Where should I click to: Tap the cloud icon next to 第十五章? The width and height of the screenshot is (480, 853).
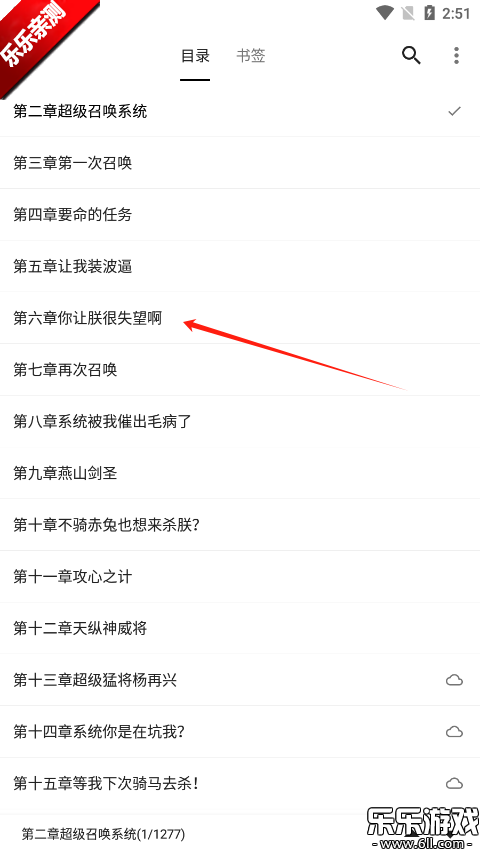(x=454, y=783)
